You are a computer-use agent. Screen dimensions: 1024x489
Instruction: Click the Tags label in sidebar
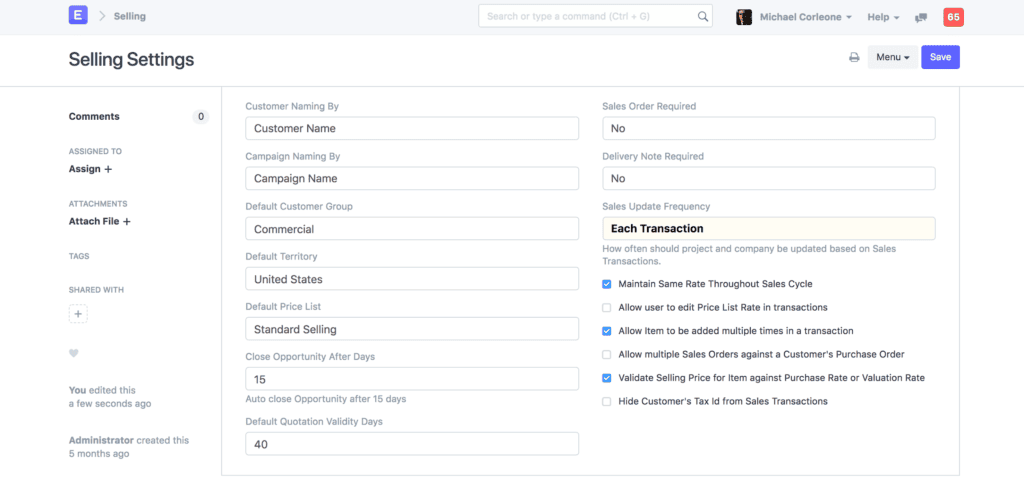point(79,256)
